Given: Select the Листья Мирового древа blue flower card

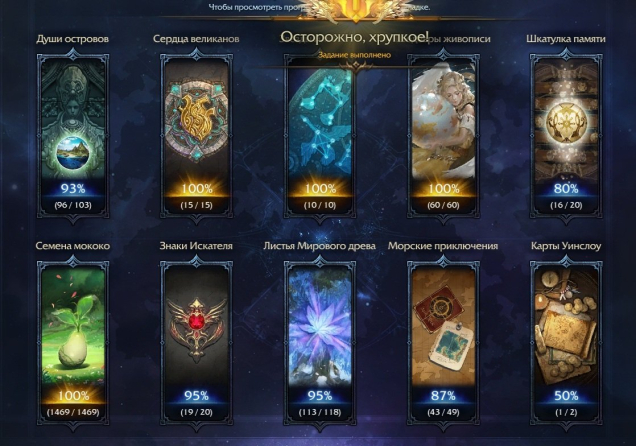Looking at the screenshot, I should 320,343.
